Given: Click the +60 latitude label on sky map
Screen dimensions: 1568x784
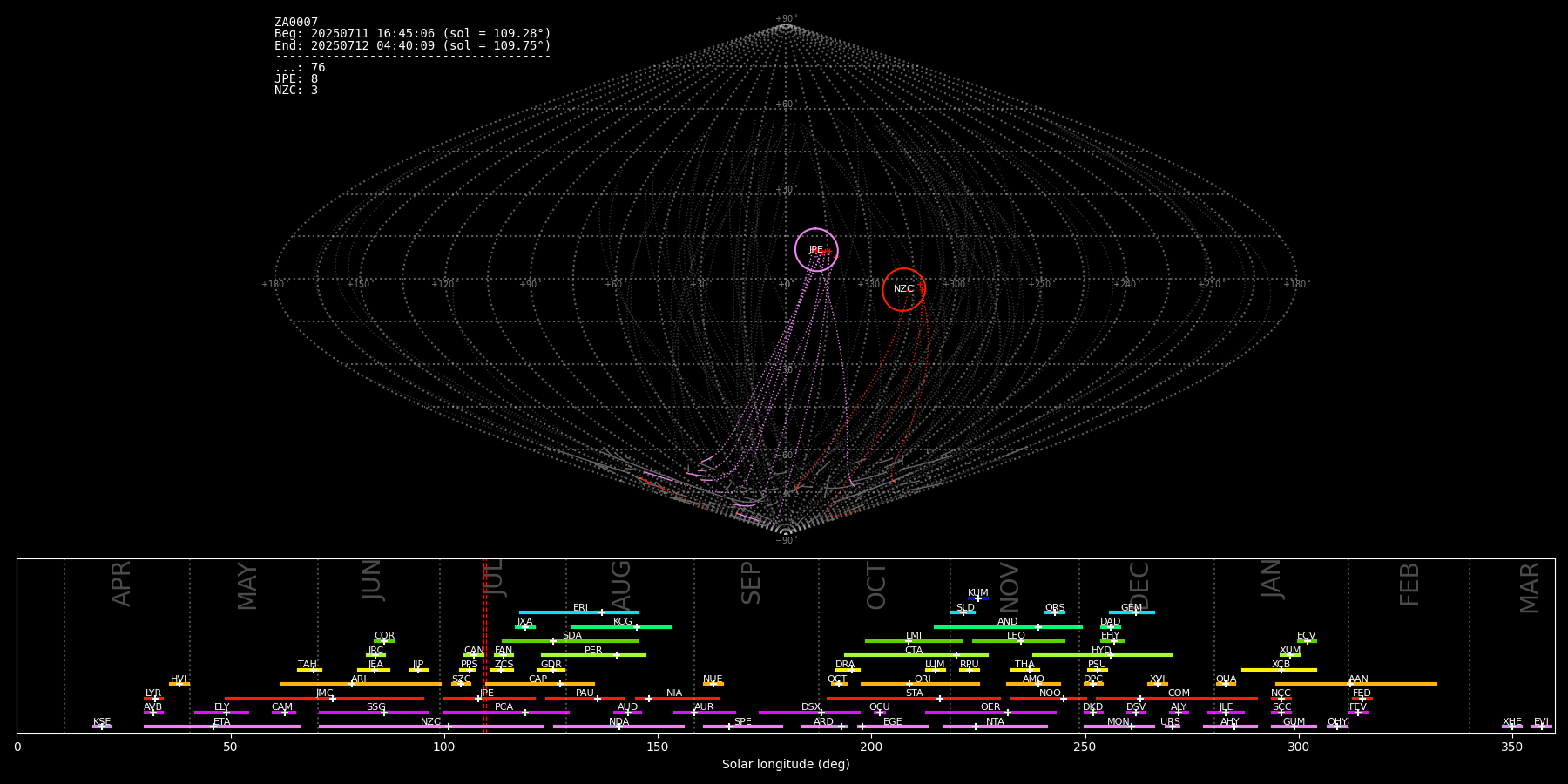Looking at the screenshot, I should (785, 105).
